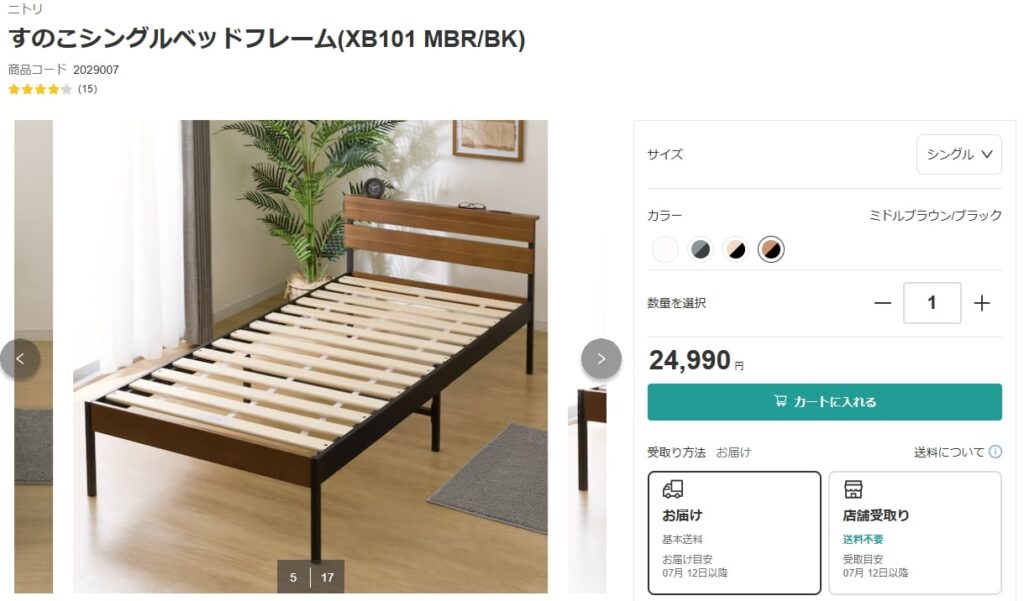Open the shipping fee info icon

[995, 451]
